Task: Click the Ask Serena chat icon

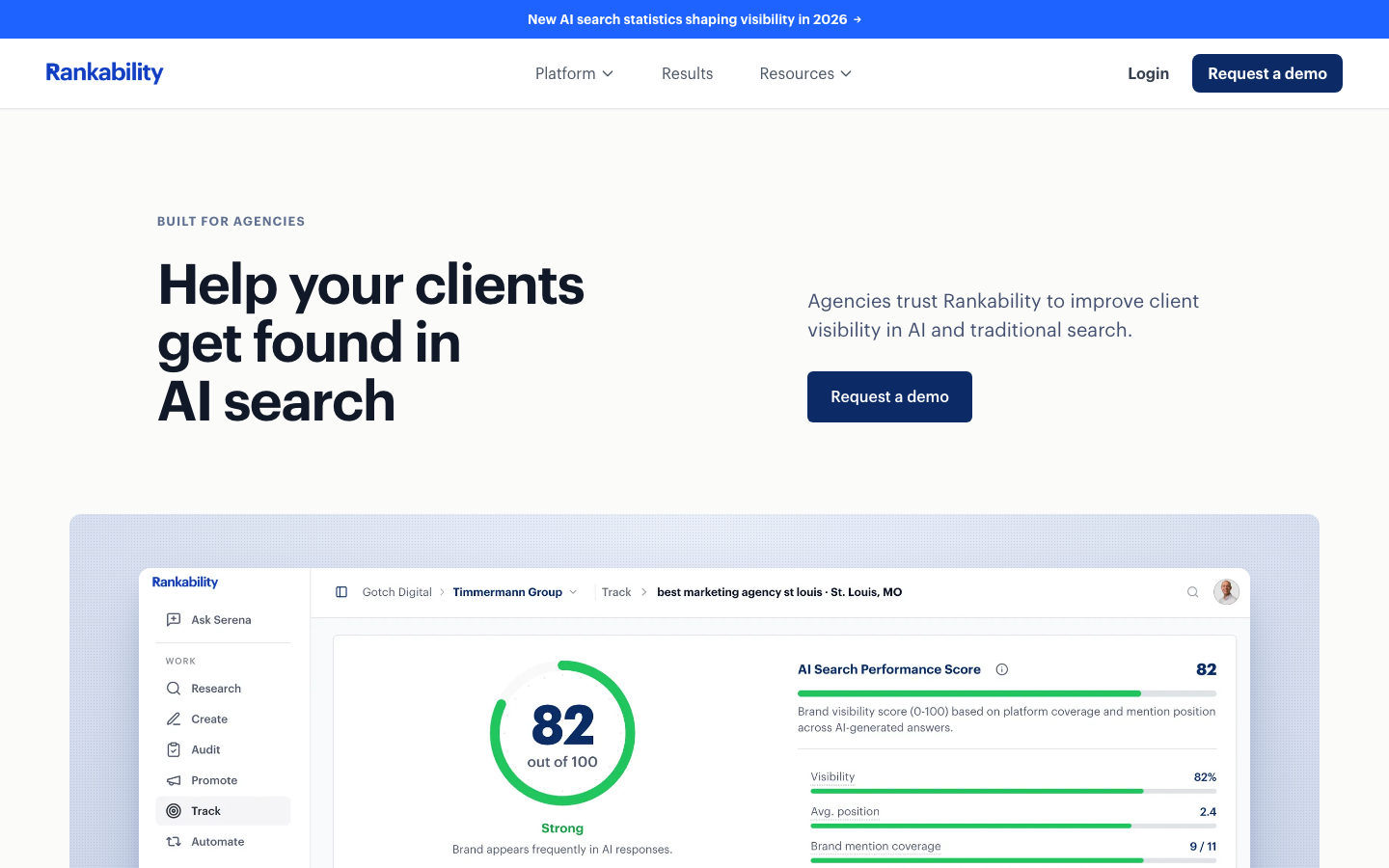Action: pyautogui.click(x=174, y=619)
